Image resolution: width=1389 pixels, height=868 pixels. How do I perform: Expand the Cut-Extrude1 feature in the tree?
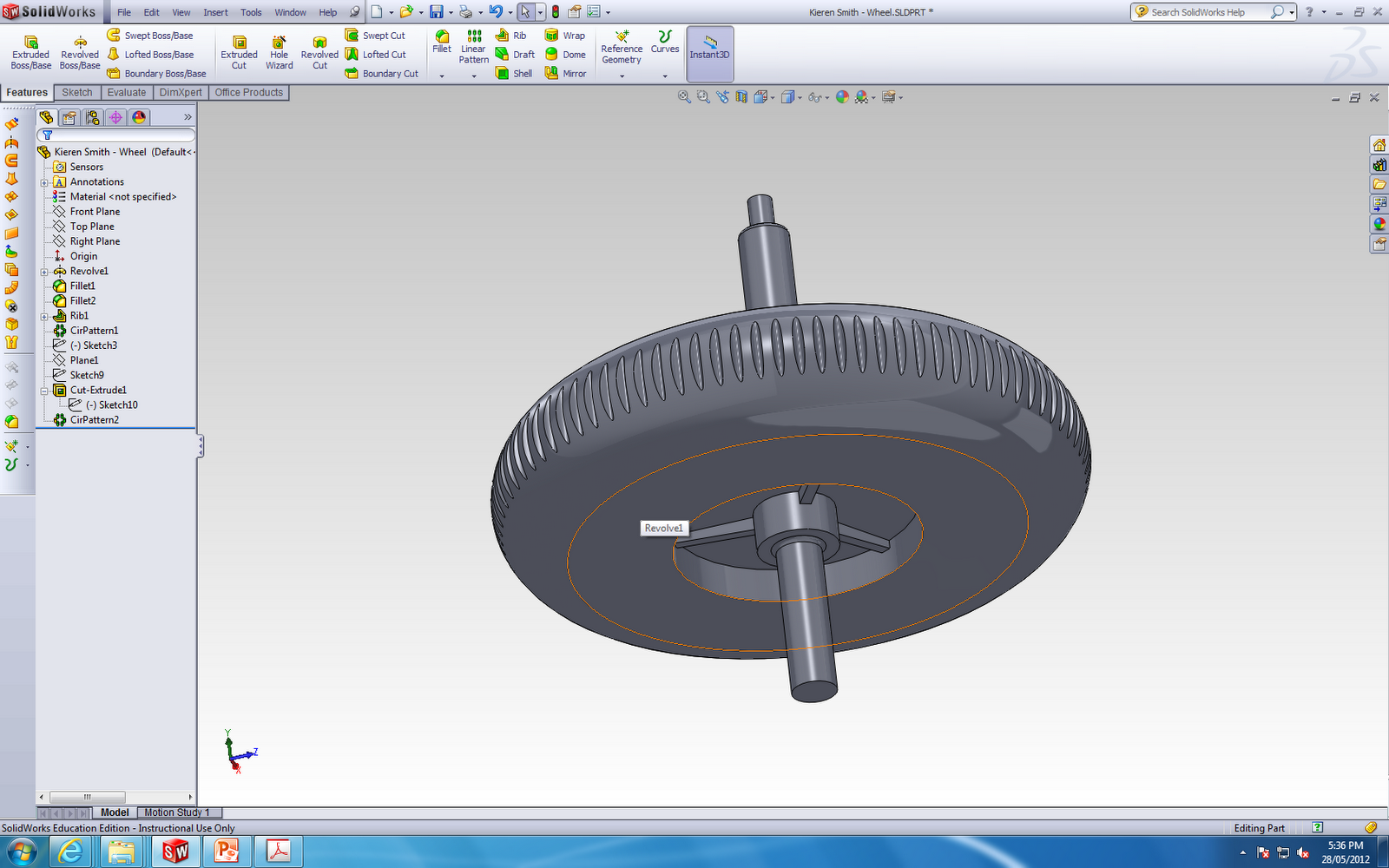pos(45,390)
